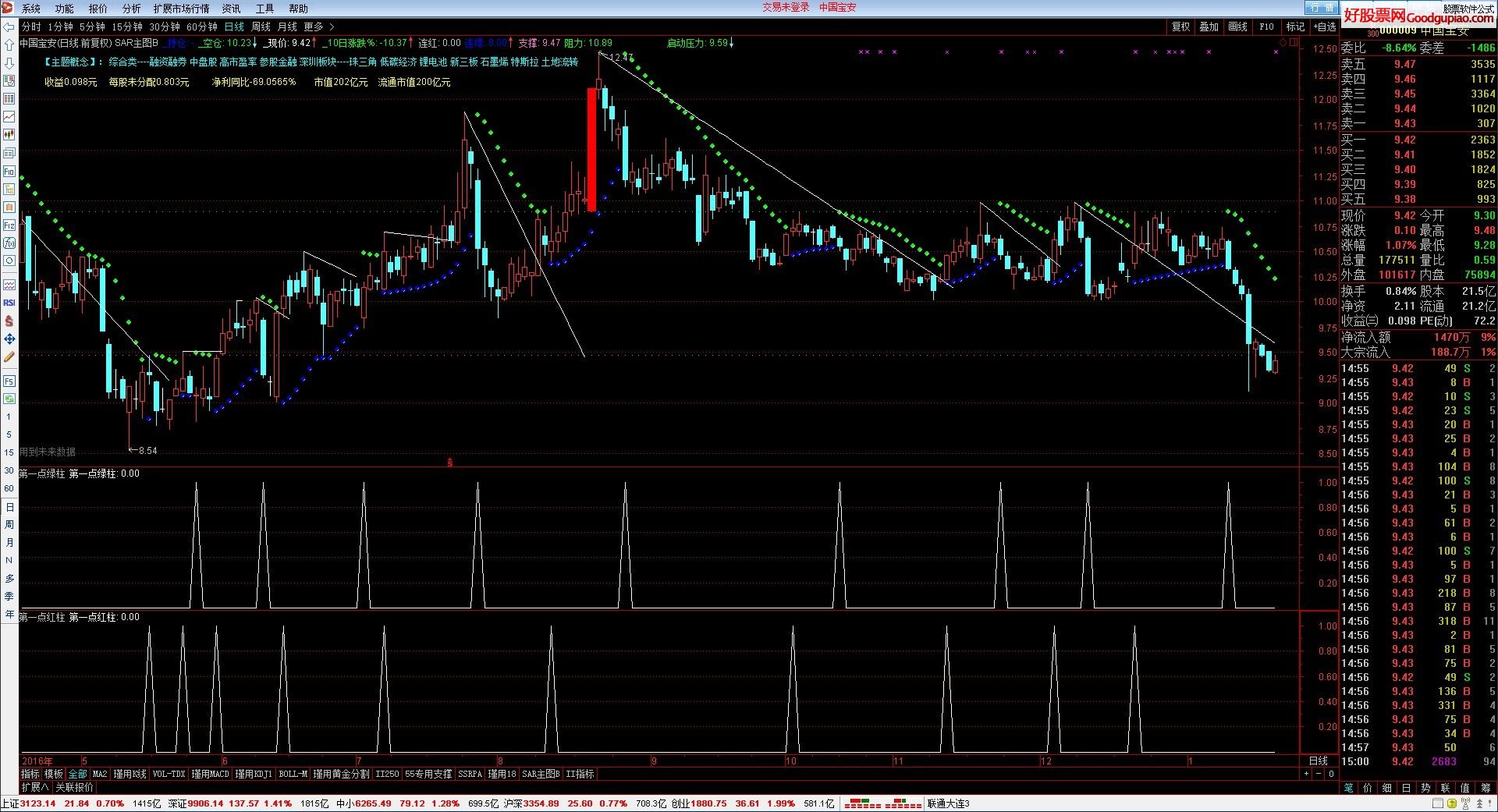The width and height of the screenshot is (1498, 812).
Task: Click the plus zoom button near 日线 label
Action: click(x=1306, y=774)
